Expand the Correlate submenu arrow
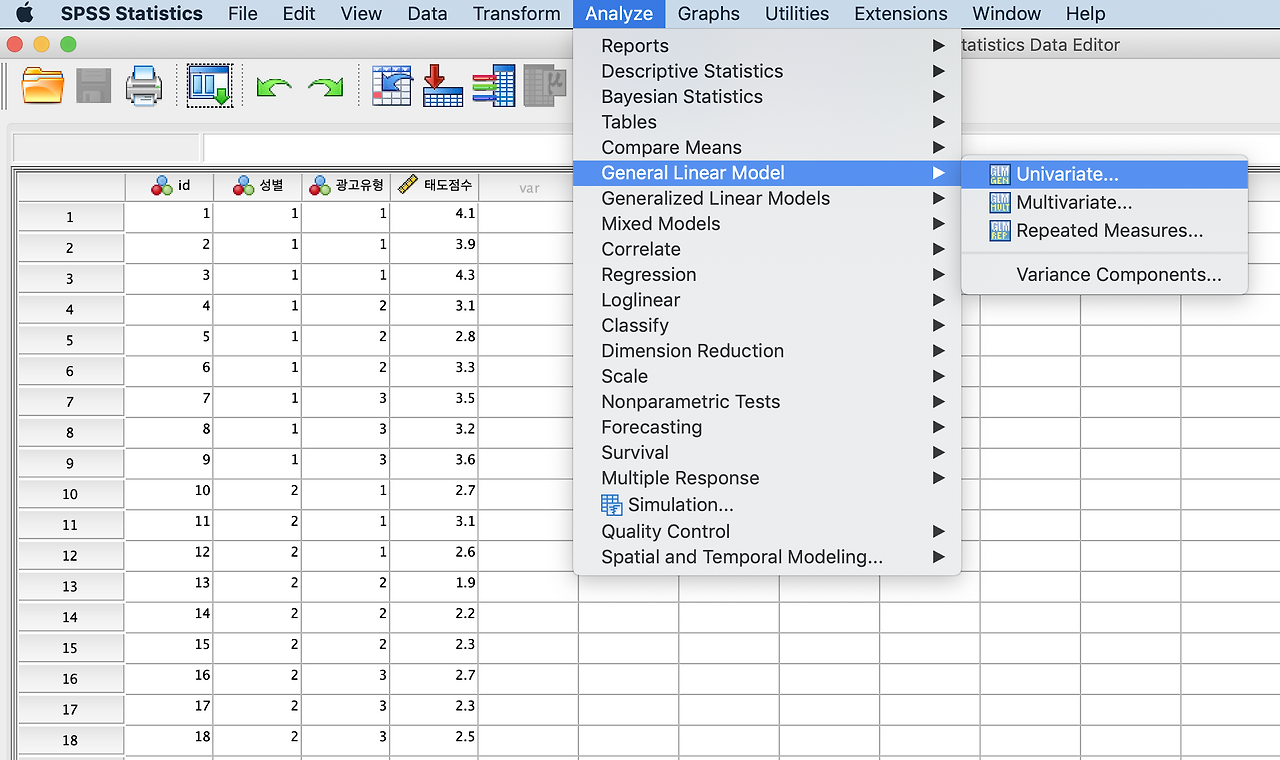 [938, 249]
